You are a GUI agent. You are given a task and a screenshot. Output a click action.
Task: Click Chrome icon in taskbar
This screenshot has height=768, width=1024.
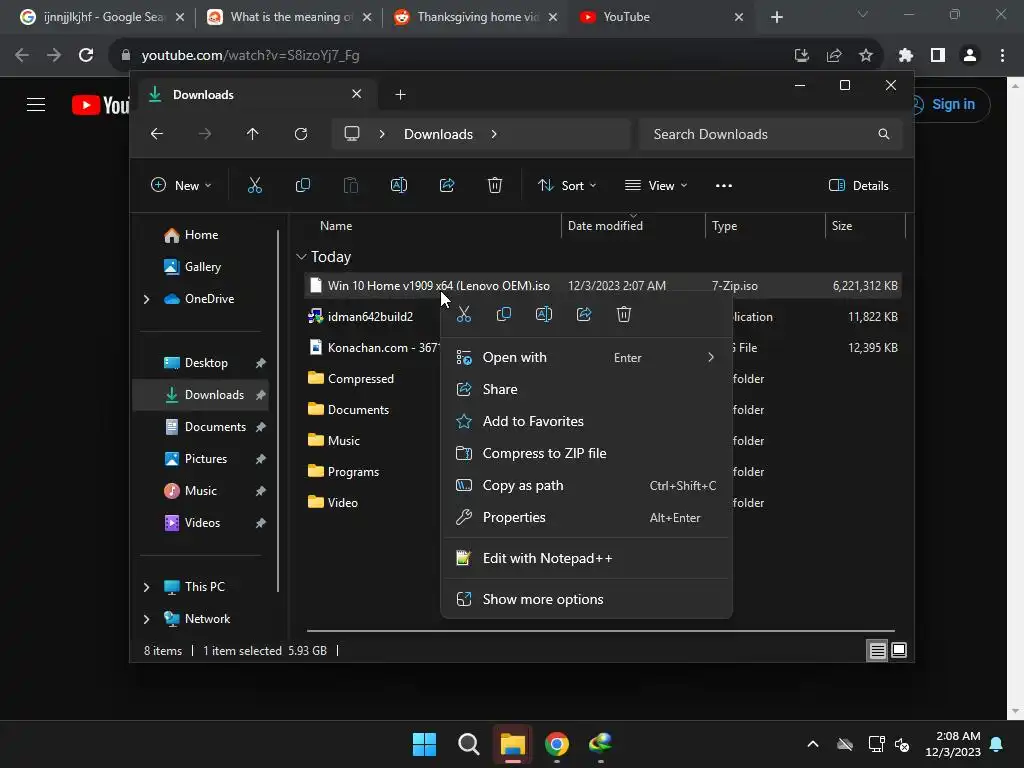[x=557, y=744]
